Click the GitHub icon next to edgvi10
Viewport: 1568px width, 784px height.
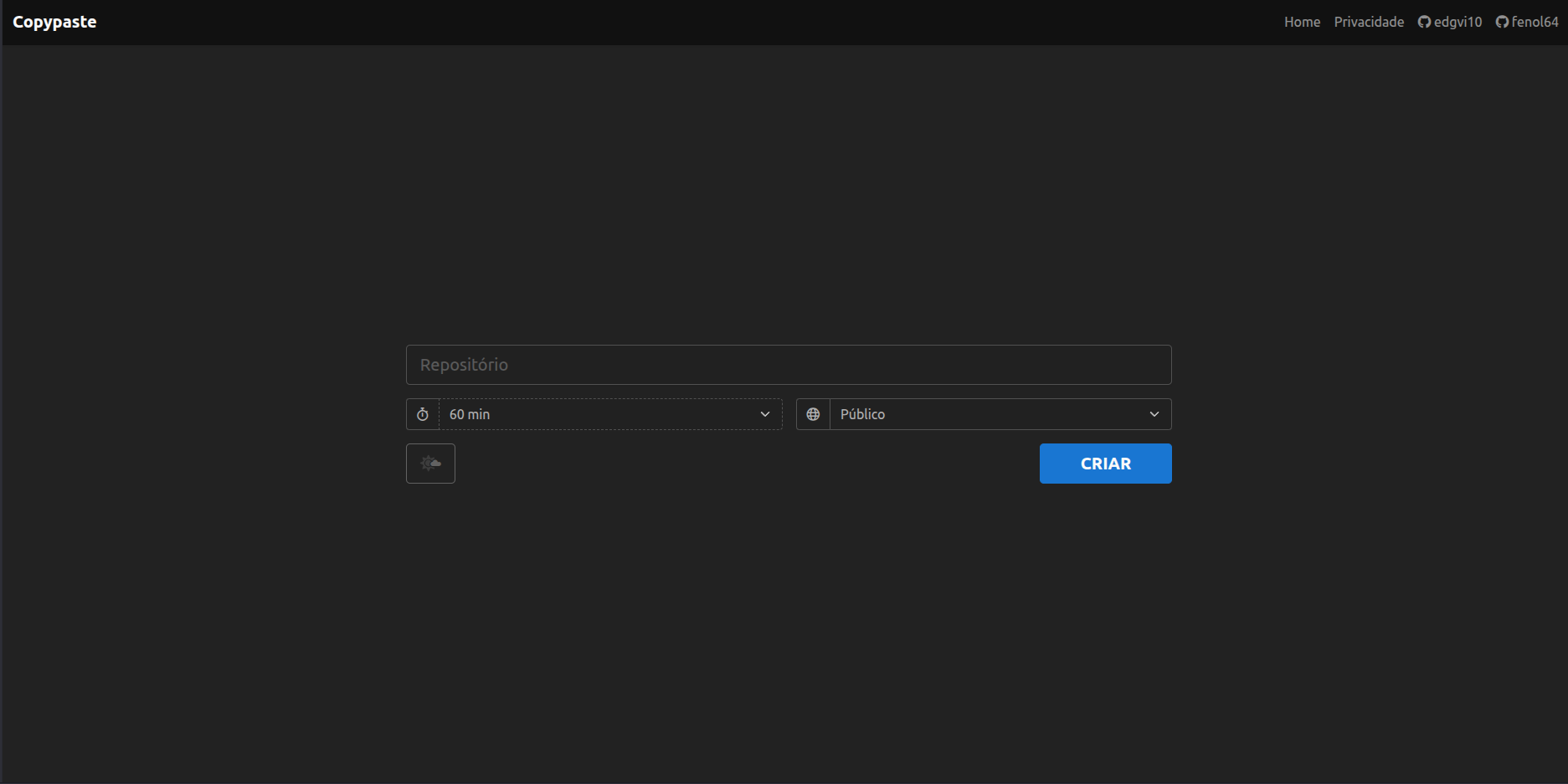pos(1424,22)
